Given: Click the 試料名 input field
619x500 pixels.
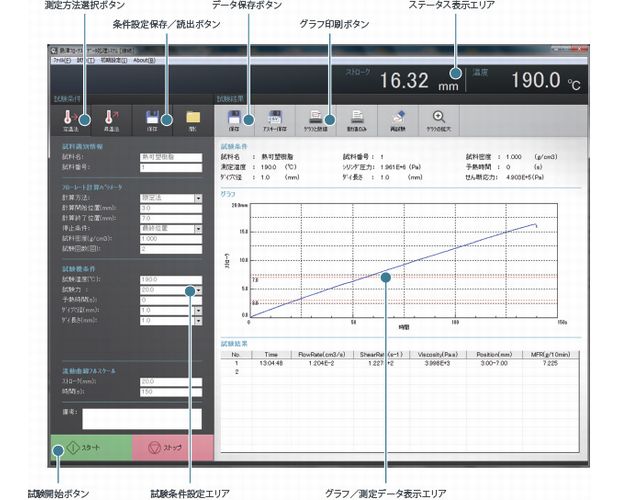Looking at the screenshot, I should coord(171,157).
